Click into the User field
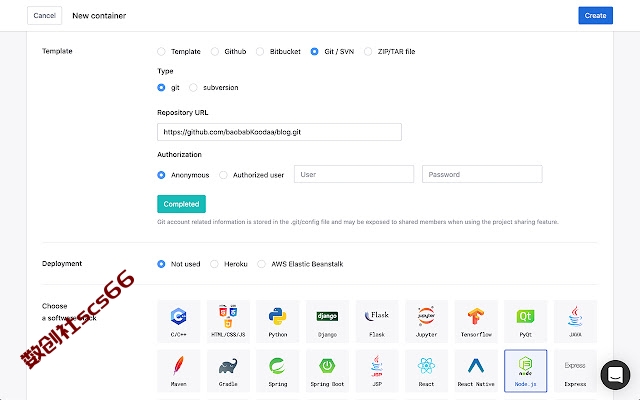The width and height of the screenshot is (640, 400). 354,174
